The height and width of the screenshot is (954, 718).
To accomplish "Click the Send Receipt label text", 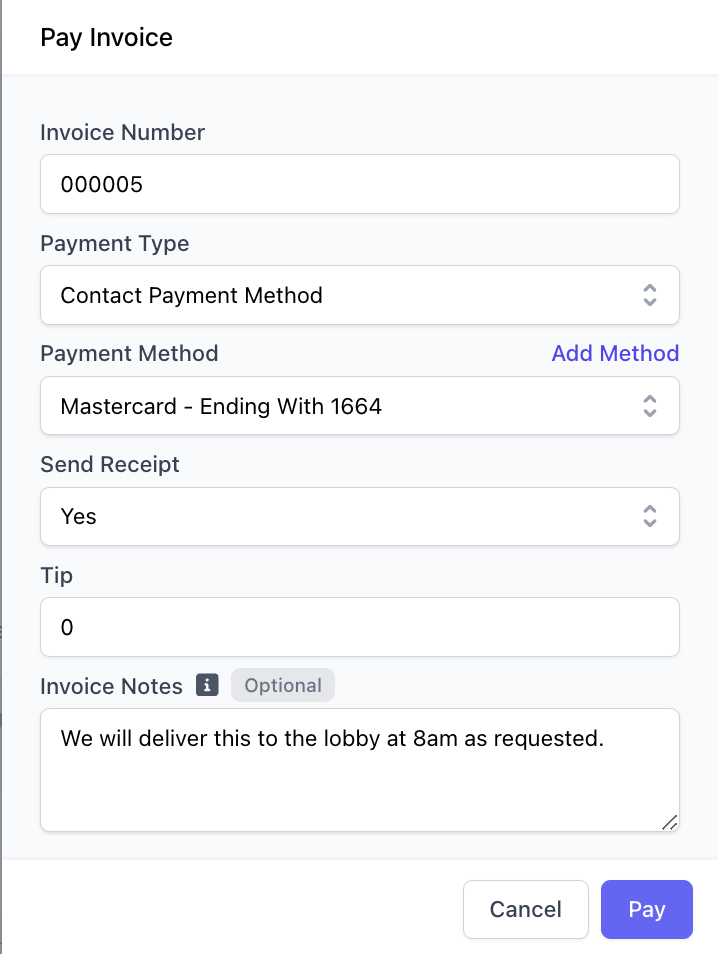I will (x=110, y=465).
